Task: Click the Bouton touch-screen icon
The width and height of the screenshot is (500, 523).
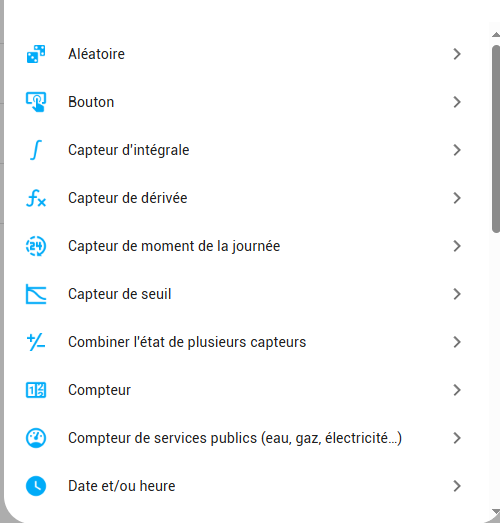Action: (36, 102)
